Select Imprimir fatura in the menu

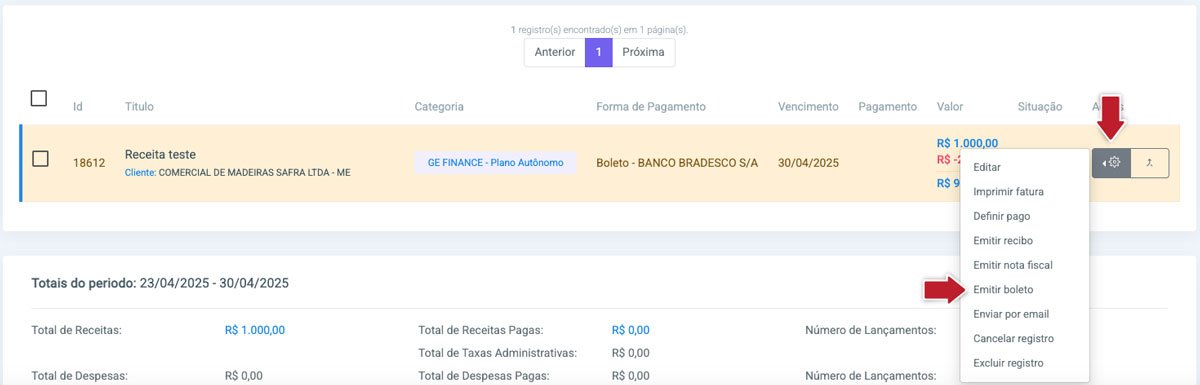point(1009,192)
